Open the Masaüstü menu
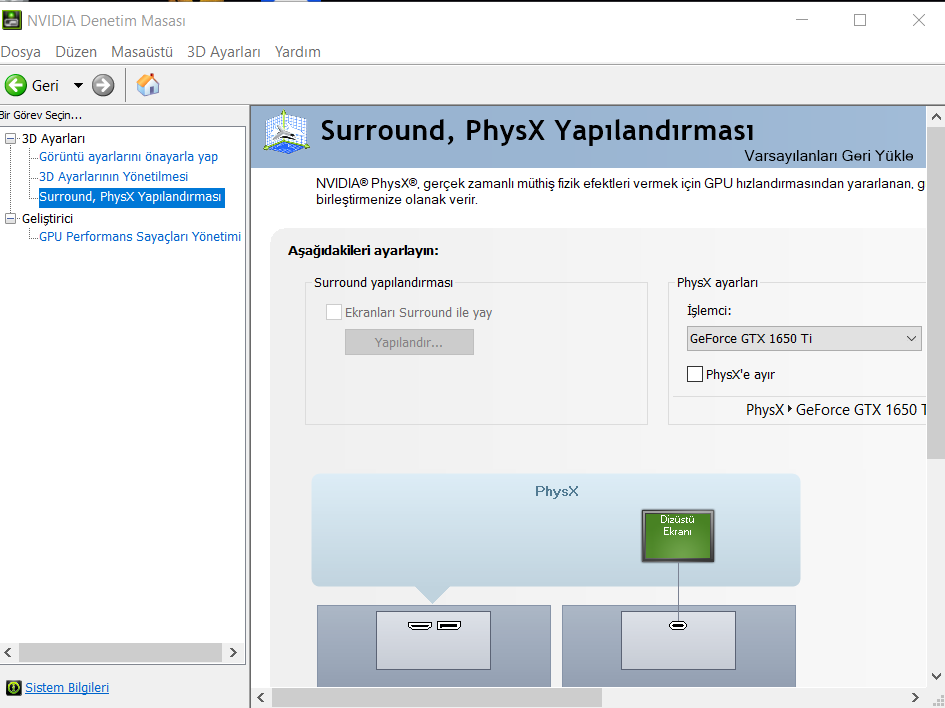 [142, 52]
